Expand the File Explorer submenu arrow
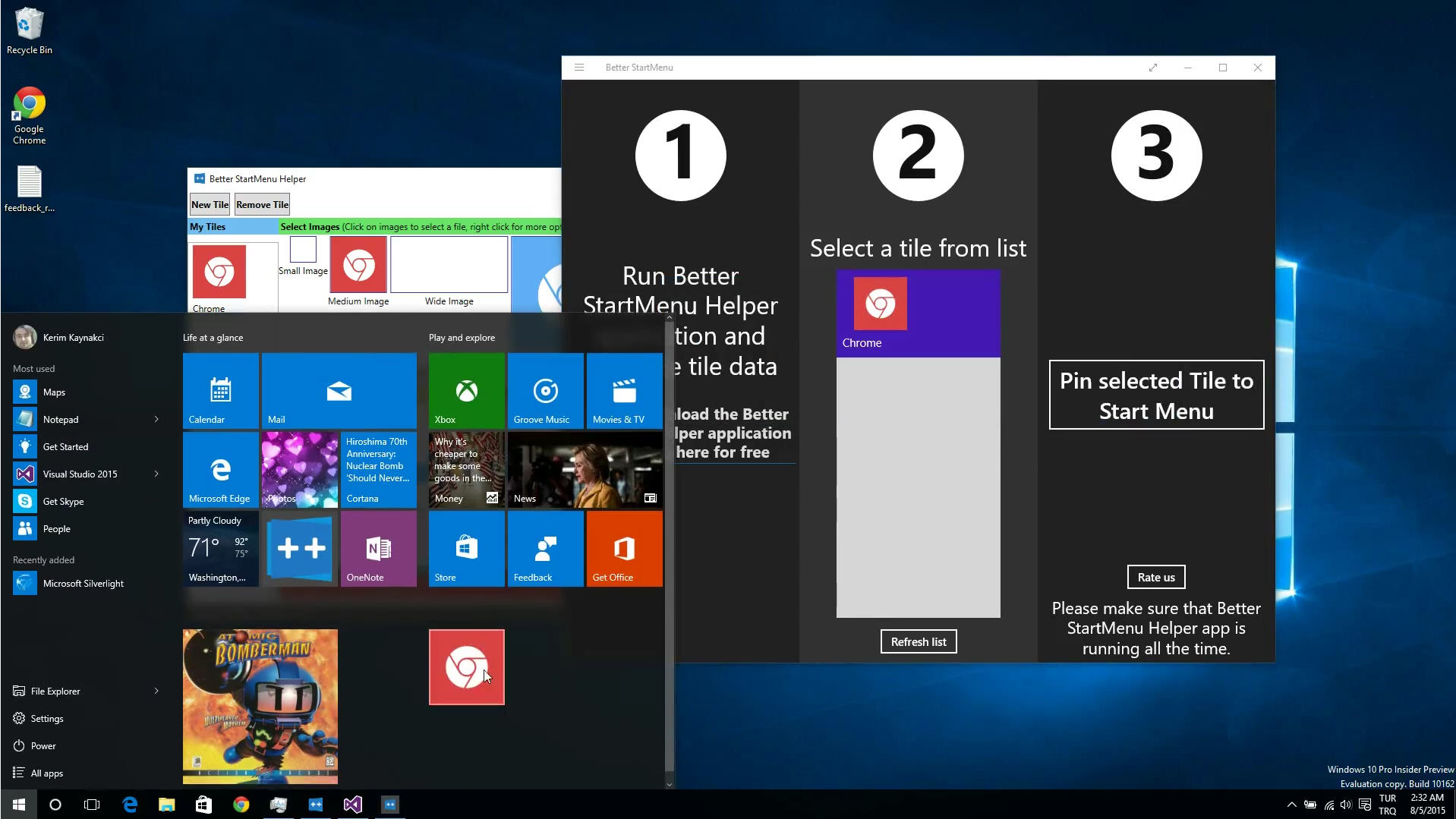1456x819 pixels. pos(156,691)
